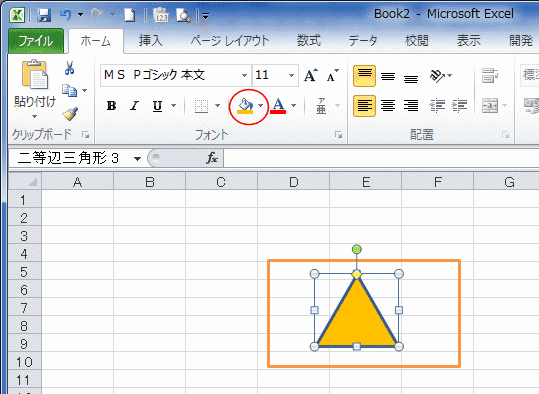Open the 配置 dialog launcher

[x=505, y=135]
